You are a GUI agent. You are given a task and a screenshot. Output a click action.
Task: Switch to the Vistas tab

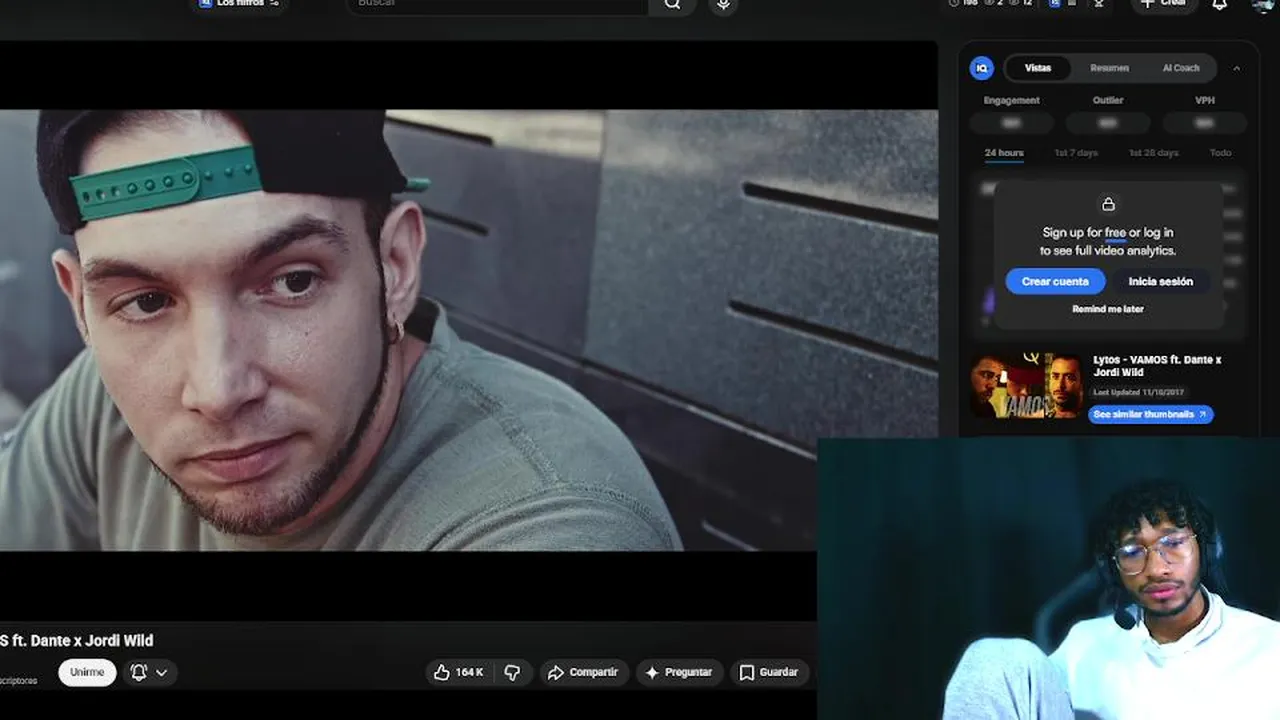coord(1038,68)
